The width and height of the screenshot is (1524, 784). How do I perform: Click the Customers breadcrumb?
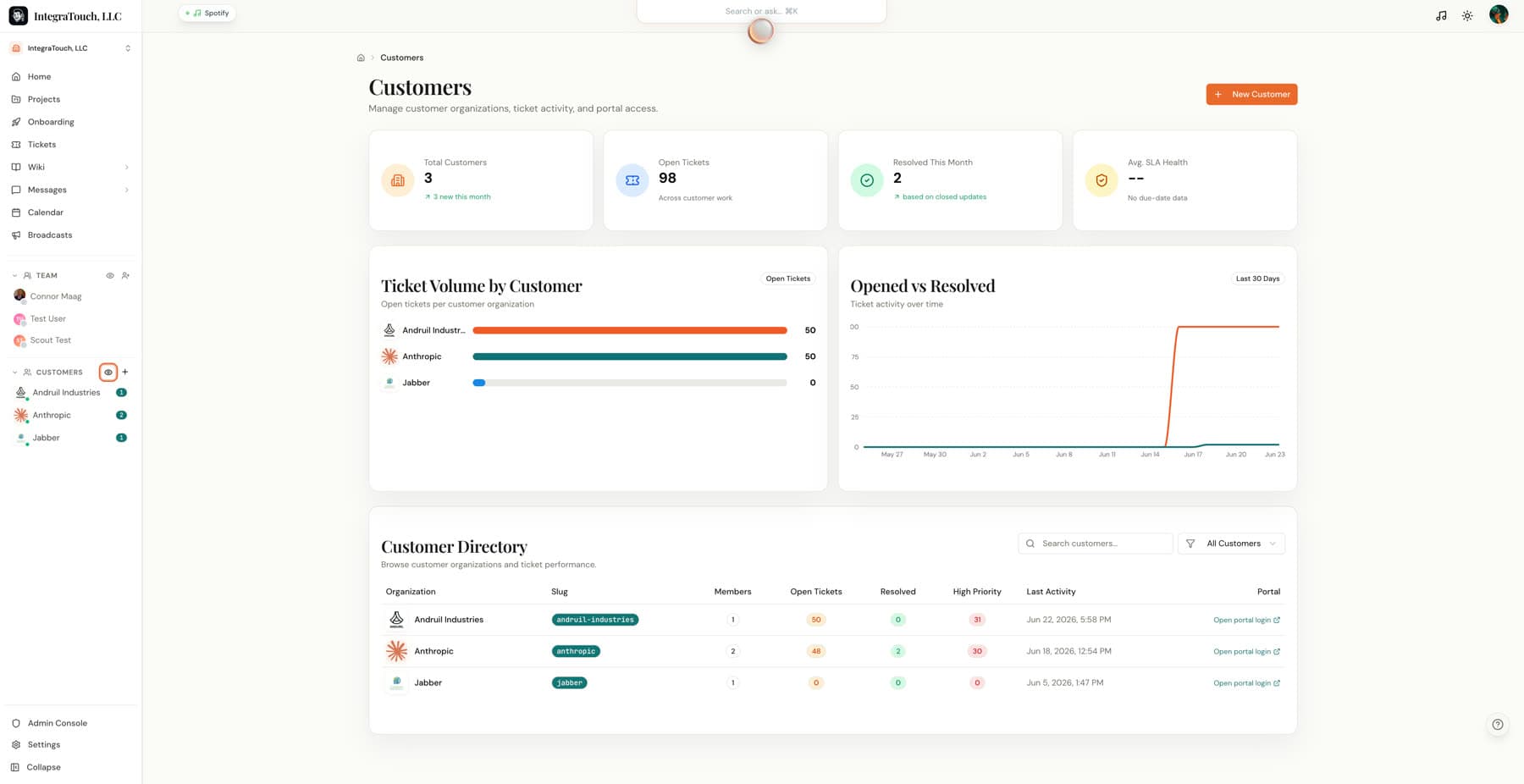(x=401, y=58)
